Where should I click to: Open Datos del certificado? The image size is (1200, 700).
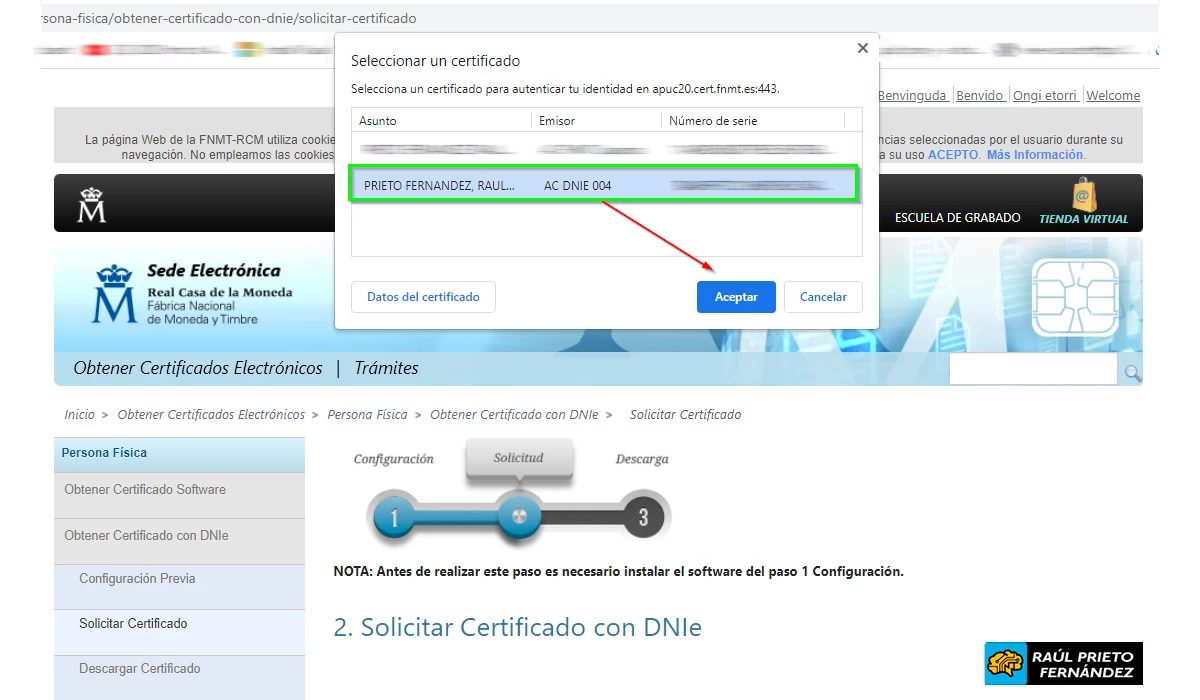[x=422, y=297]
